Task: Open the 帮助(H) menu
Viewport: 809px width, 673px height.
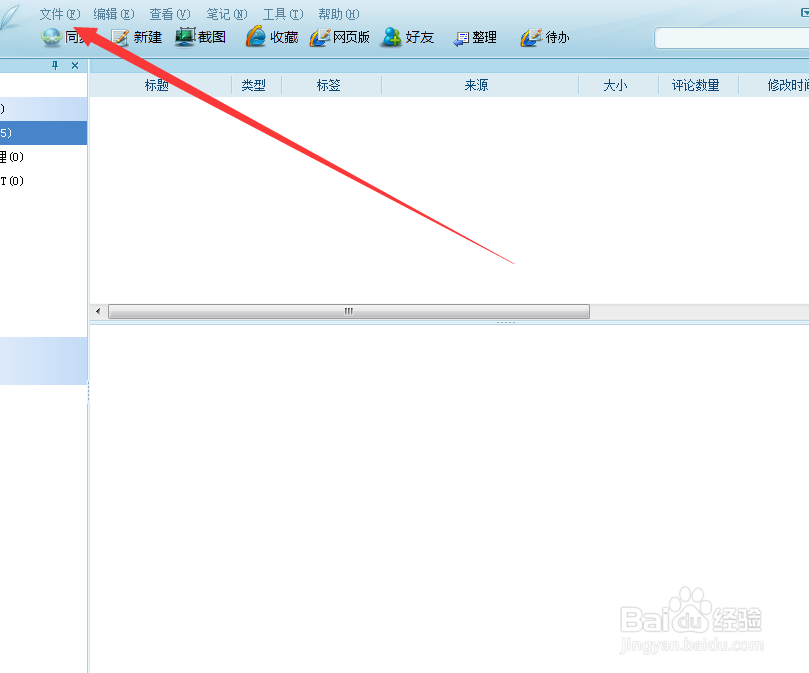Action: (x=338, y=14)
